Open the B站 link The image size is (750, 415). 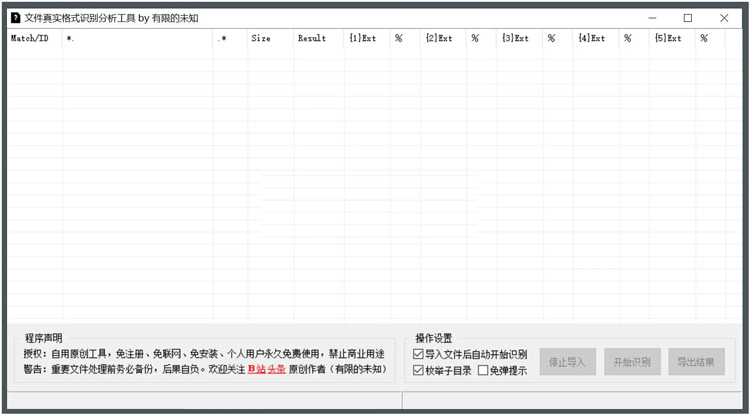coord(256,370)
